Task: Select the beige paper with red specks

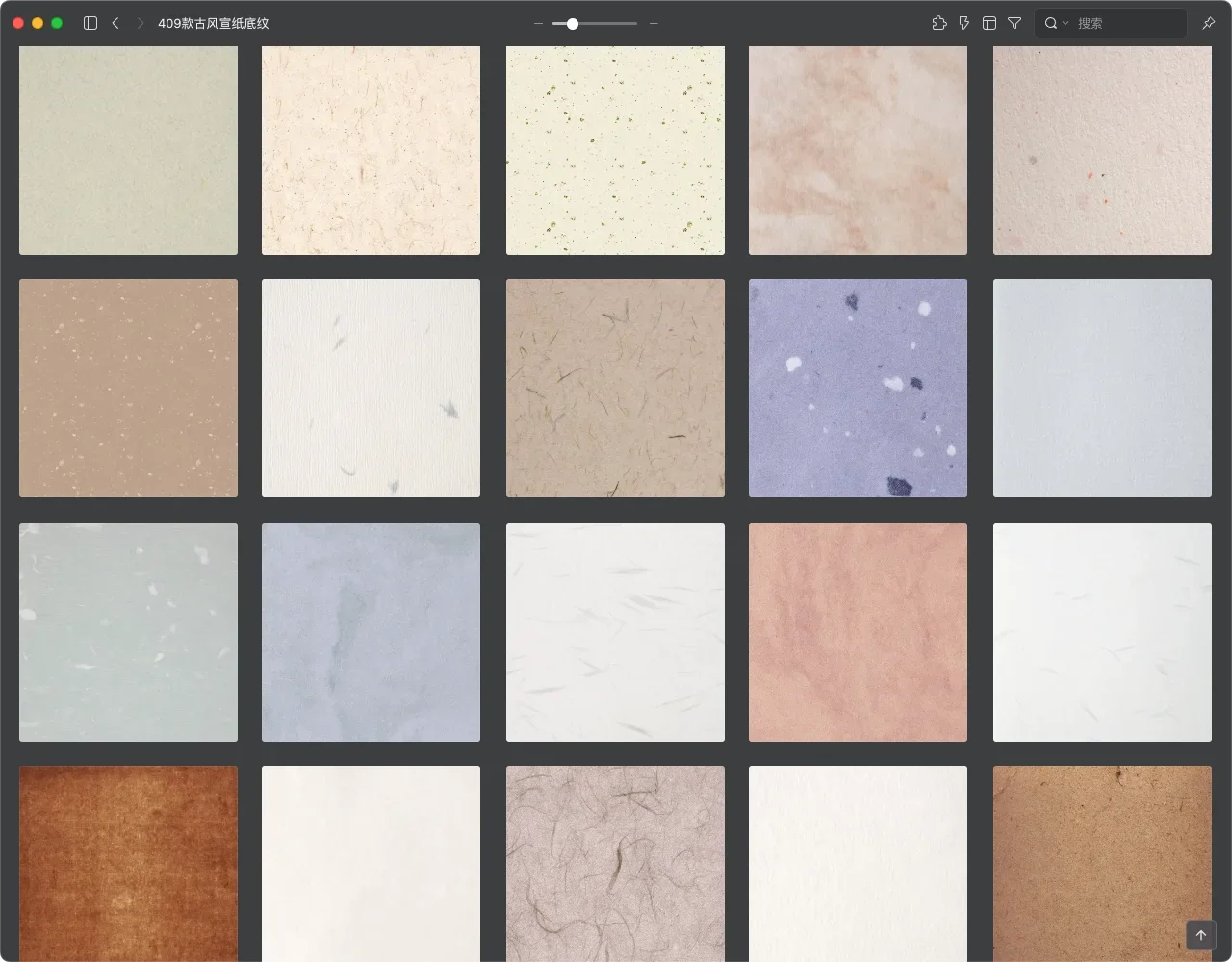Action: [1102, 150]
